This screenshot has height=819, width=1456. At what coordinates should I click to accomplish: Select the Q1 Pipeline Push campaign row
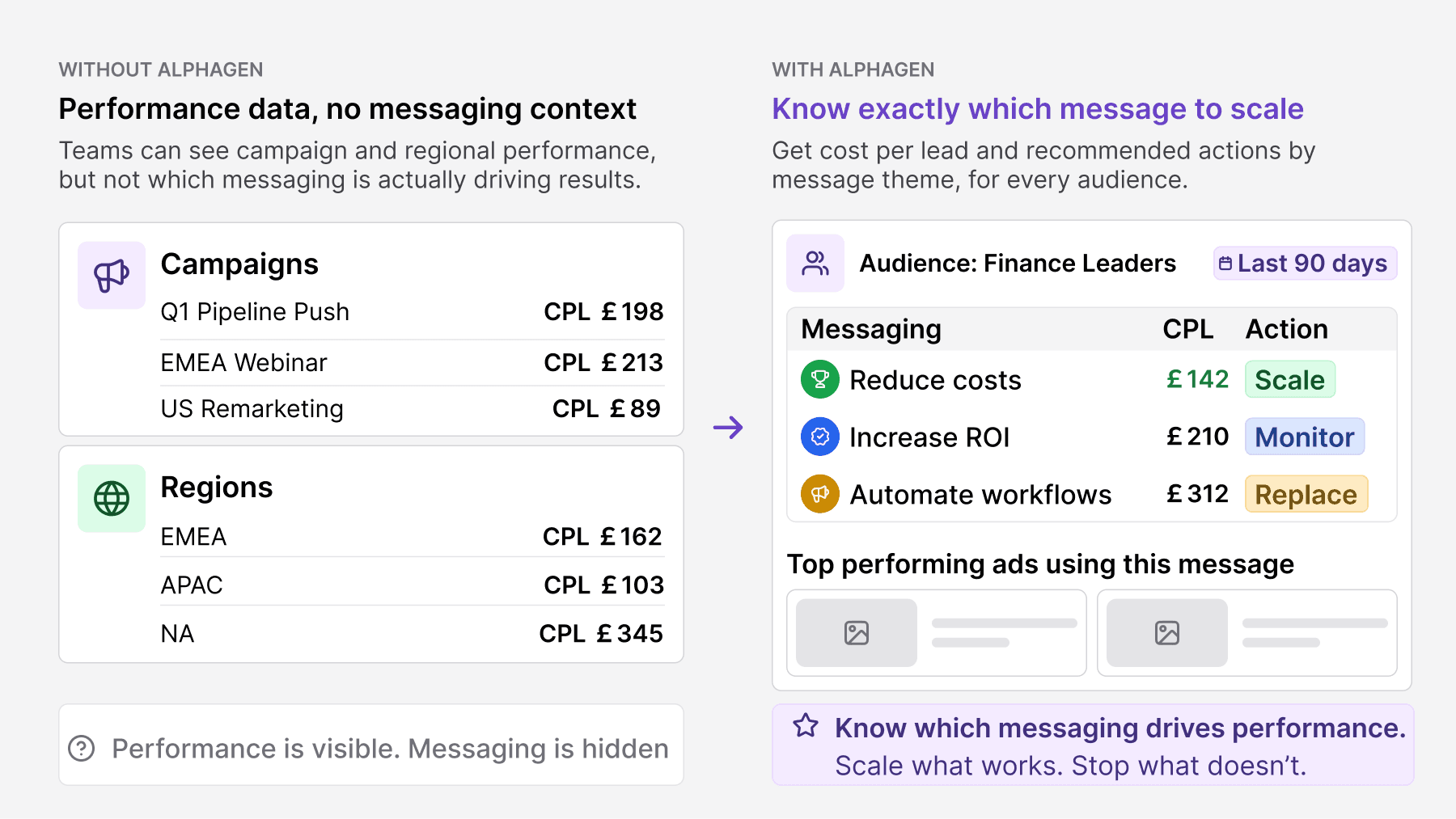tap(413, 312)
